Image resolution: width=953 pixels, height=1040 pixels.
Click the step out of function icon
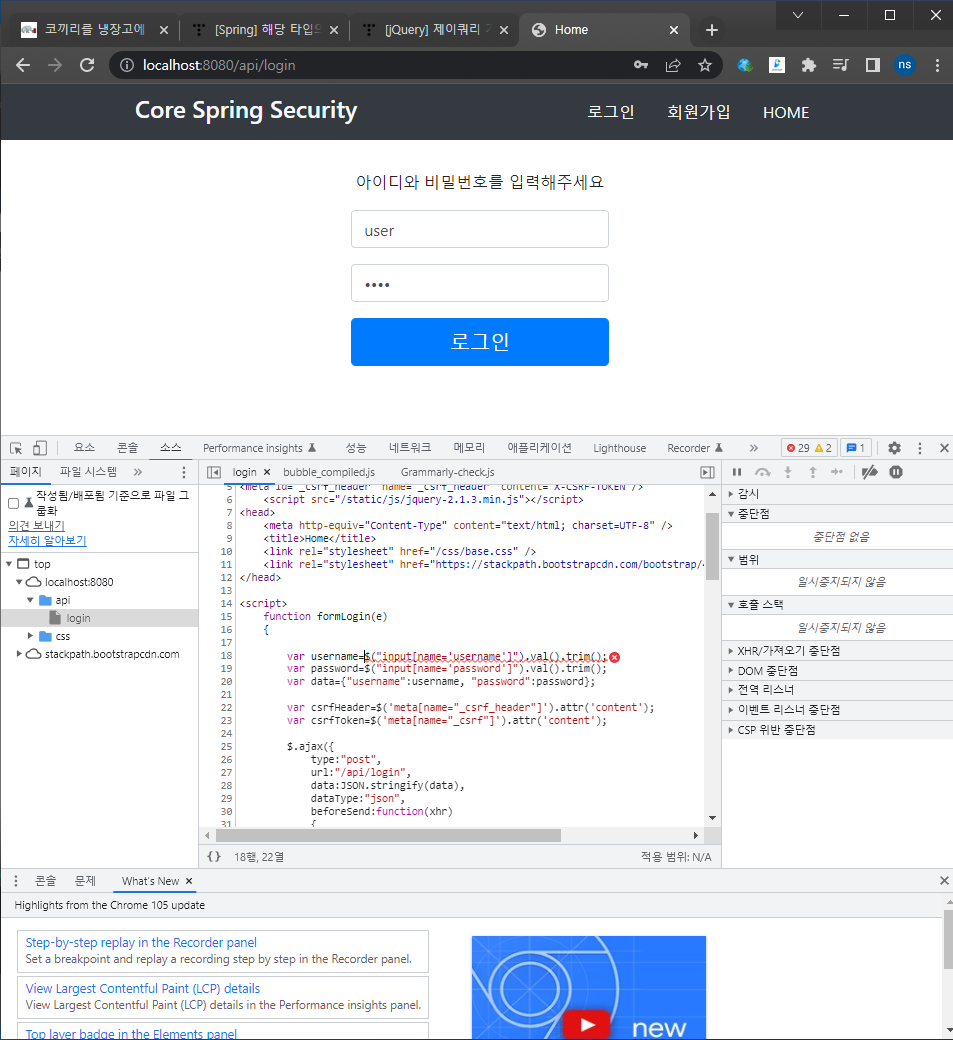[812, 472]
